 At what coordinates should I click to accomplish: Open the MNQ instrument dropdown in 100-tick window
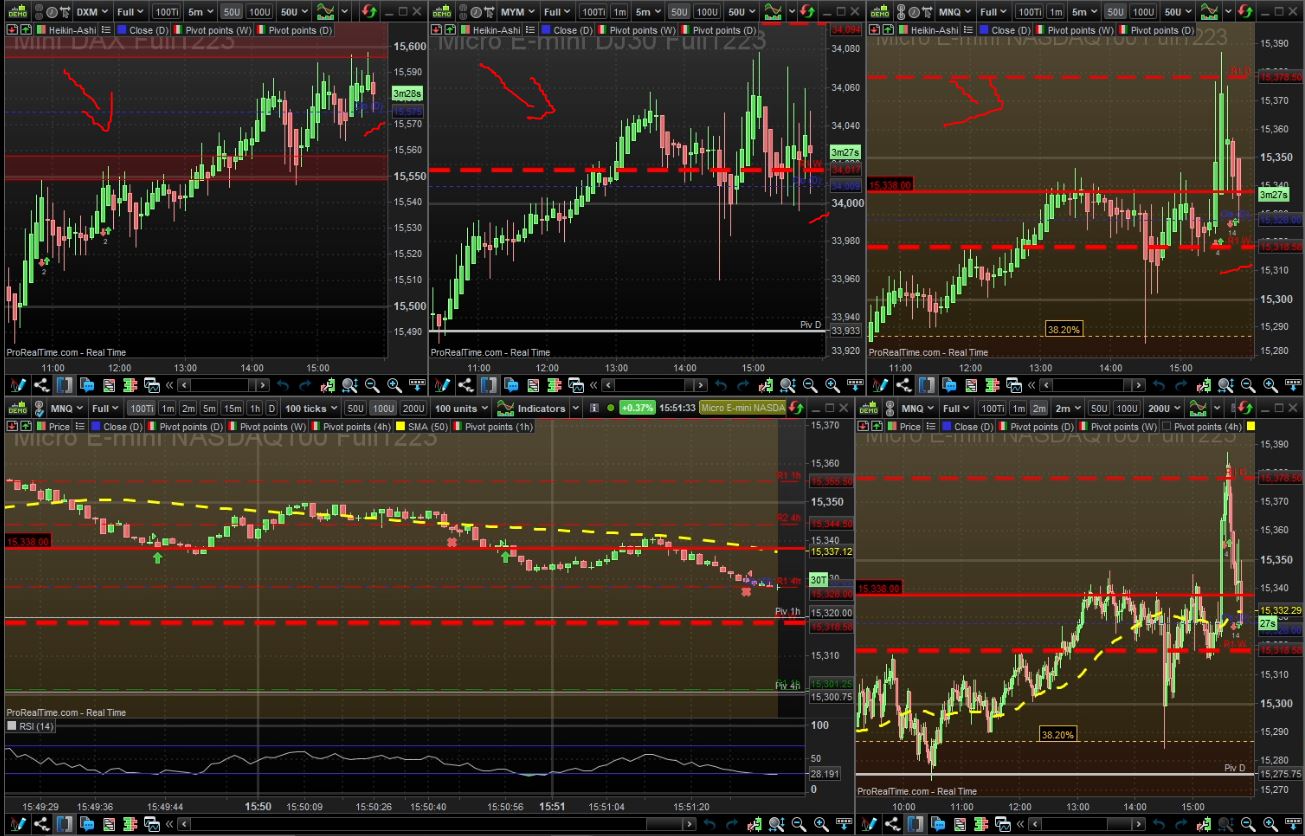(x=66, y=408)
